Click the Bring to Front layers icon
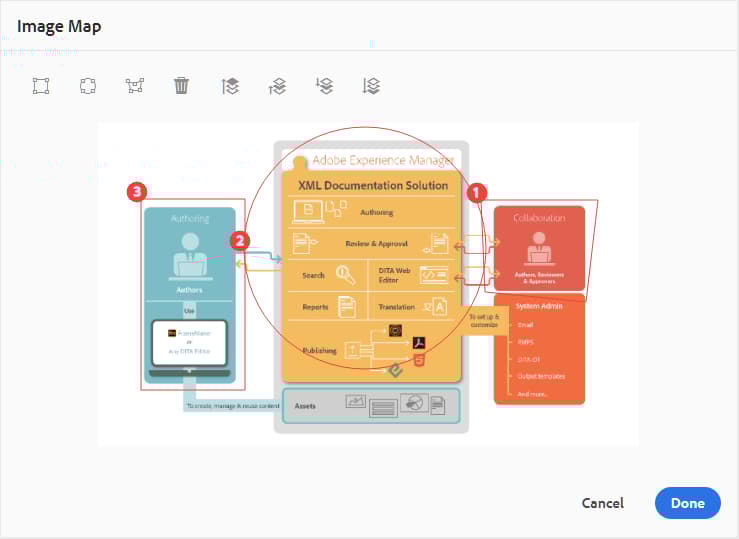 click(x=230, y=86)
